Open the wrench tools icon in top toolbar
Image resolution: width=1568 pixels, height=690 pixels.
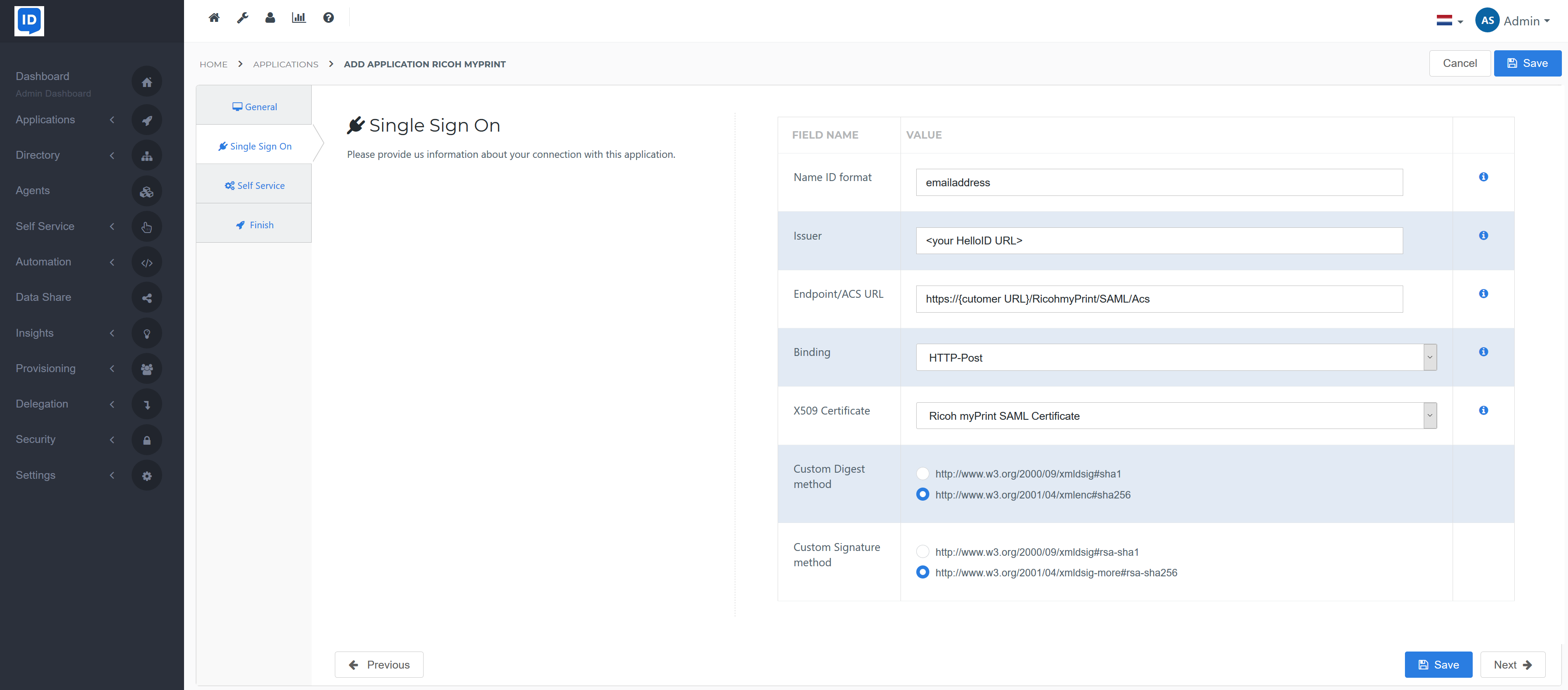(x=242, y=17)
